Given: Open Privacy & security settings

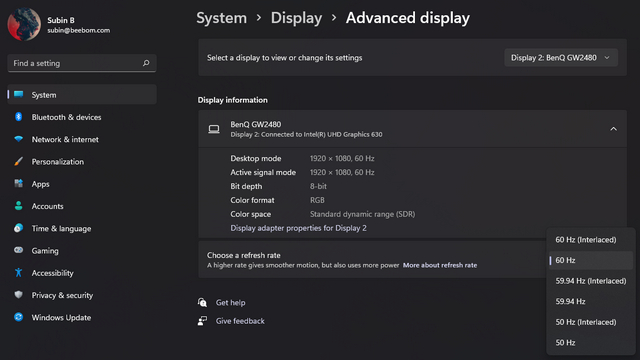Looking at the screenshot, I should coord(82,295).
